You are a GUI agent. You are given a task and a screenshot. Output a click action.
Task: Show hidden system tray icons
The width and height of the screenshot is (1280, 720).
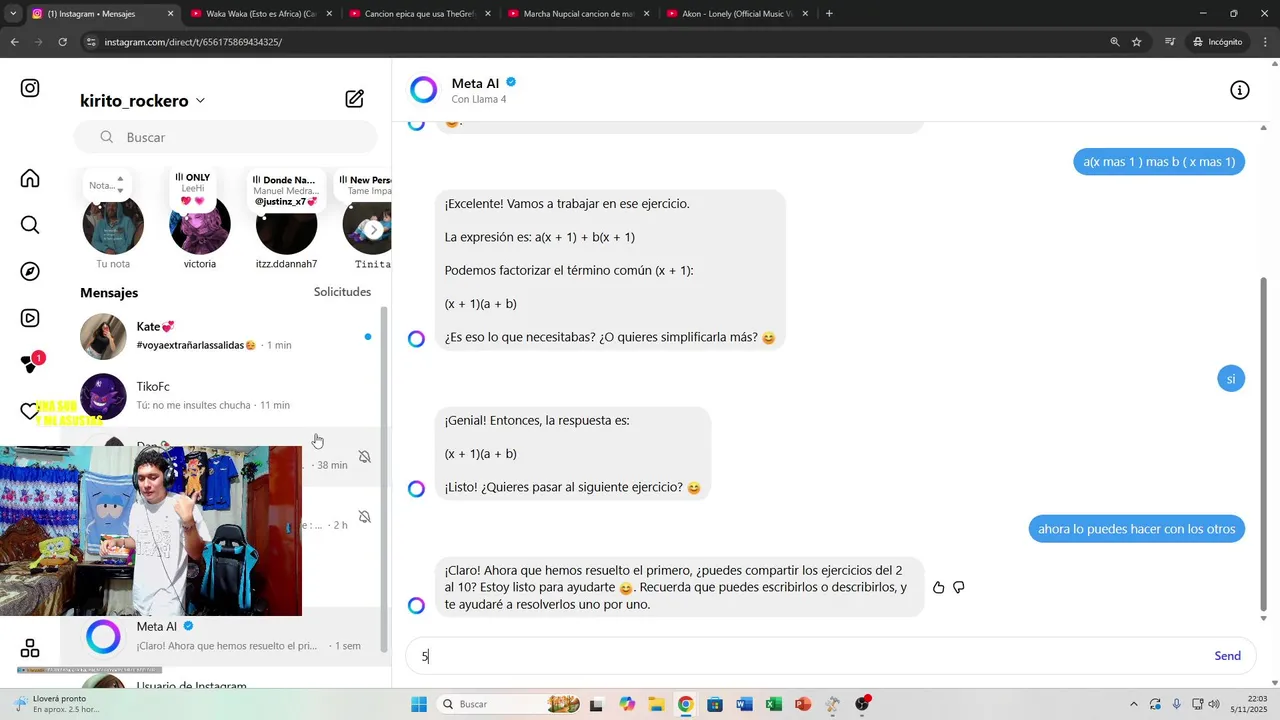click(x=1133, y=704)
